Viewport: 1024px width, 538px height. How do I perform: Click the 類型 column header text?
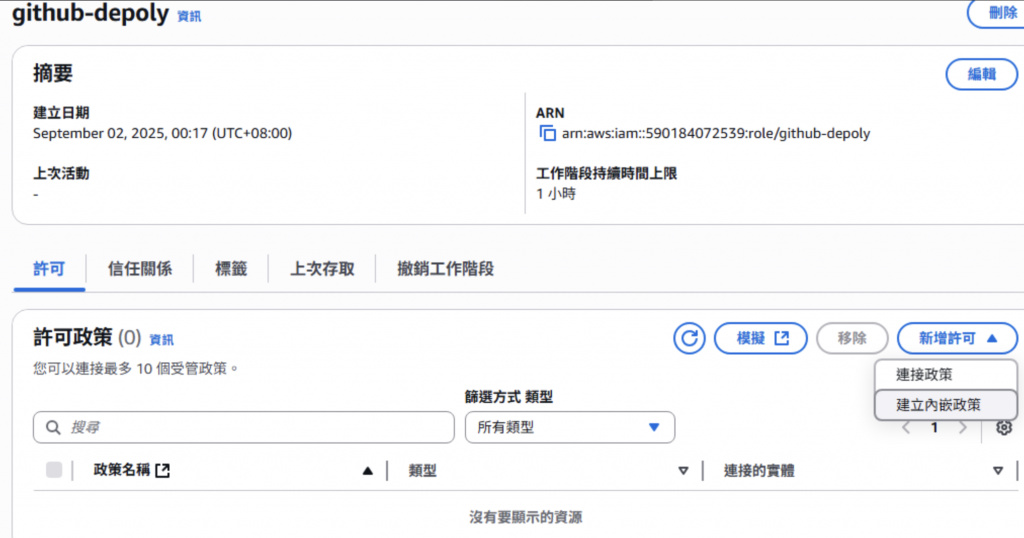(423, 471)
